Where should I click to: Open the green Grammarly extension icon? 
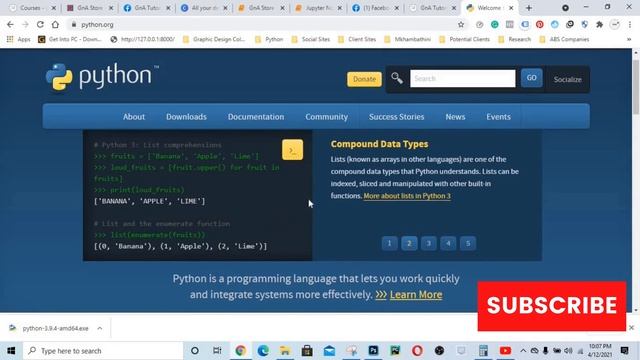(x=495, y=24)
